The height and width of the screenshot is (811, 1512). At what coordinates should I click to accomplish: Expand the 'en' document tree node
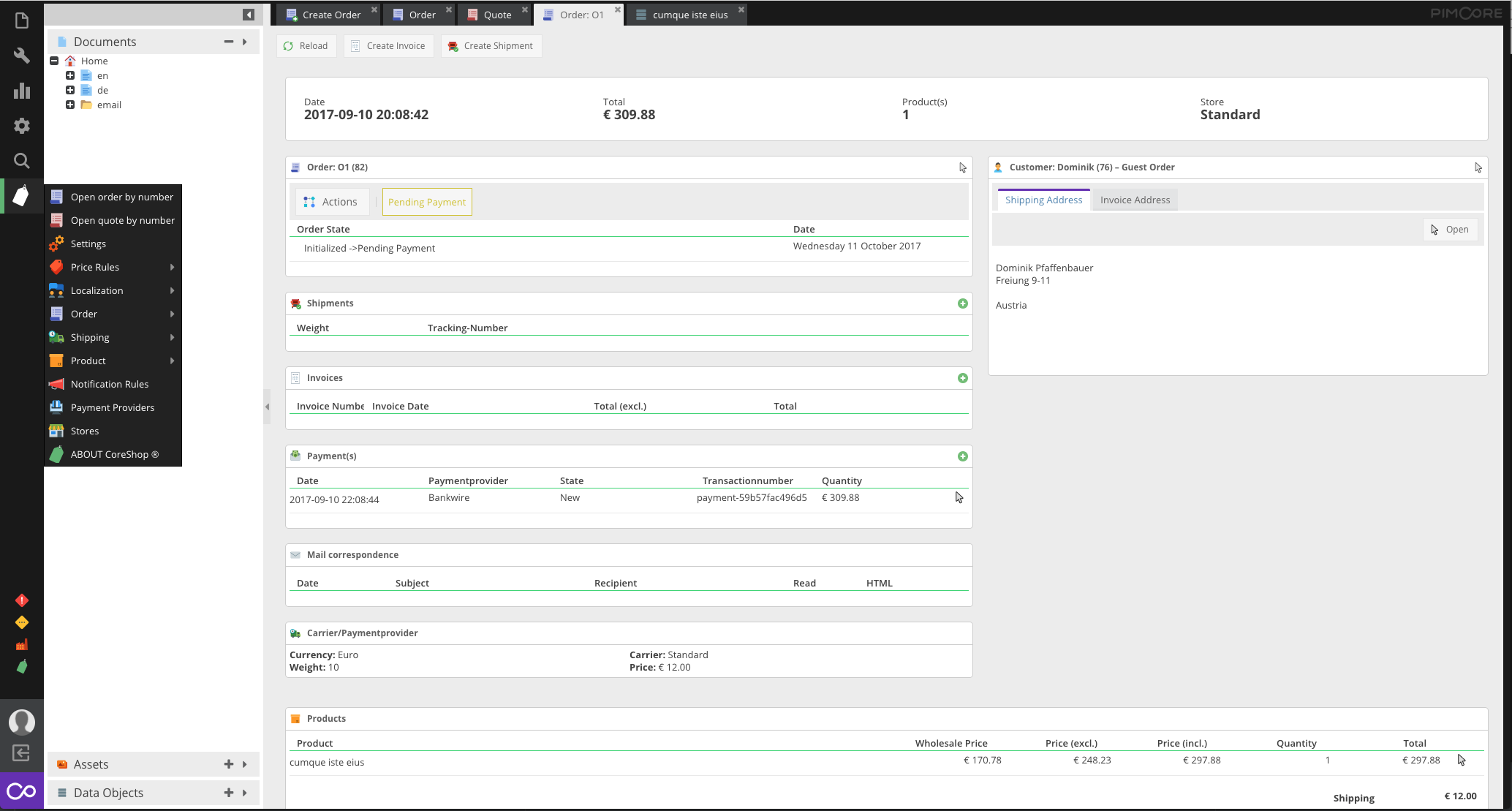tap(70, 75)
